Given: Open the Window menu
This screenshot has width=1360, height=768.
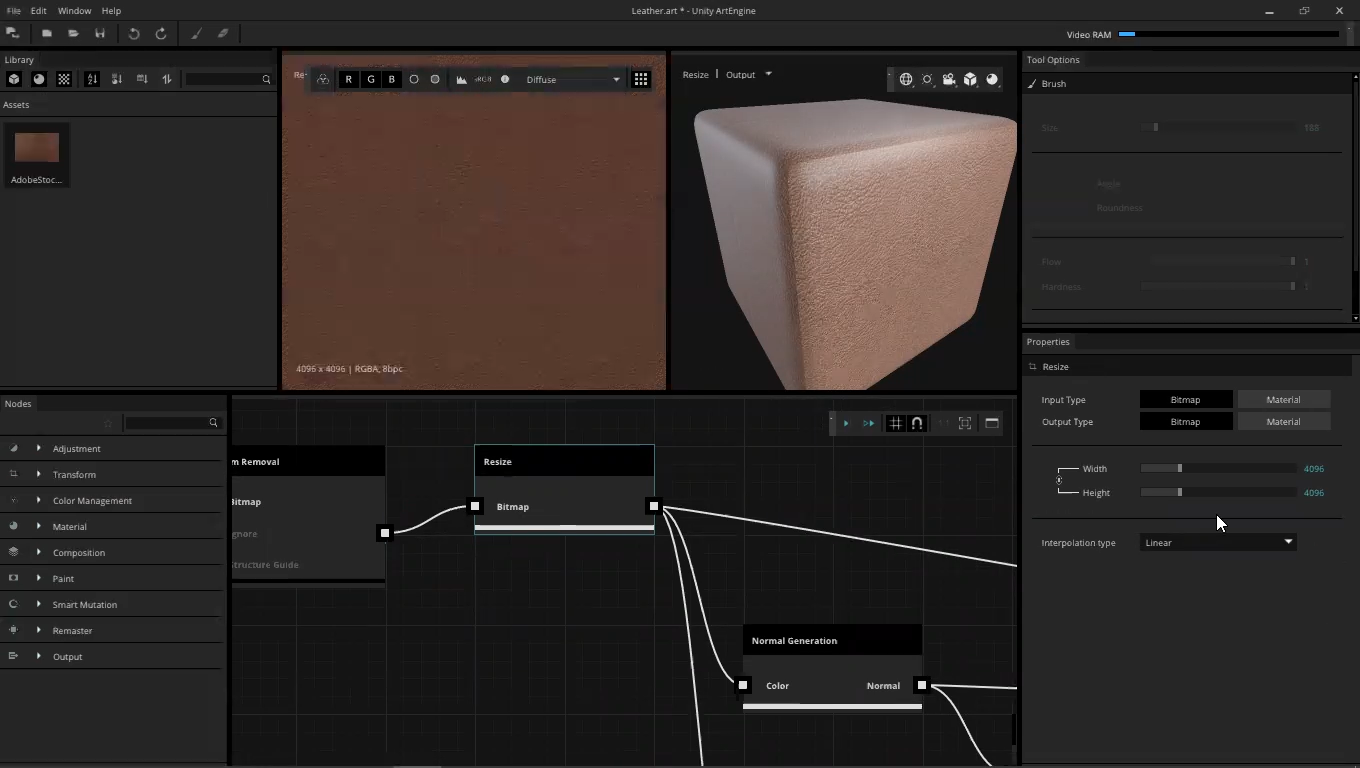Looking at the screenshot, I should (74, 10).
